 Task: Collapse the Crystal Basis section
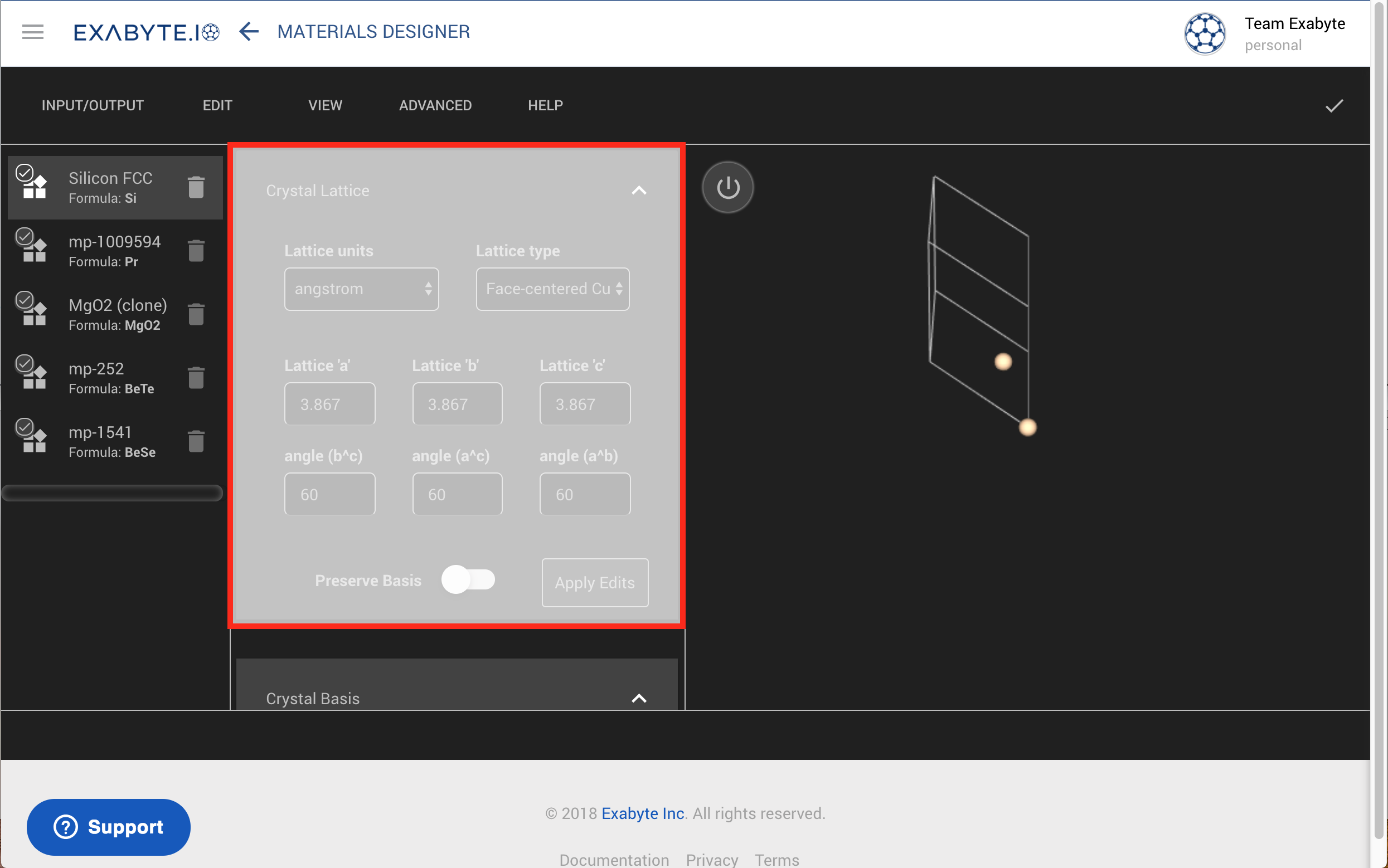tap(639, 699)
